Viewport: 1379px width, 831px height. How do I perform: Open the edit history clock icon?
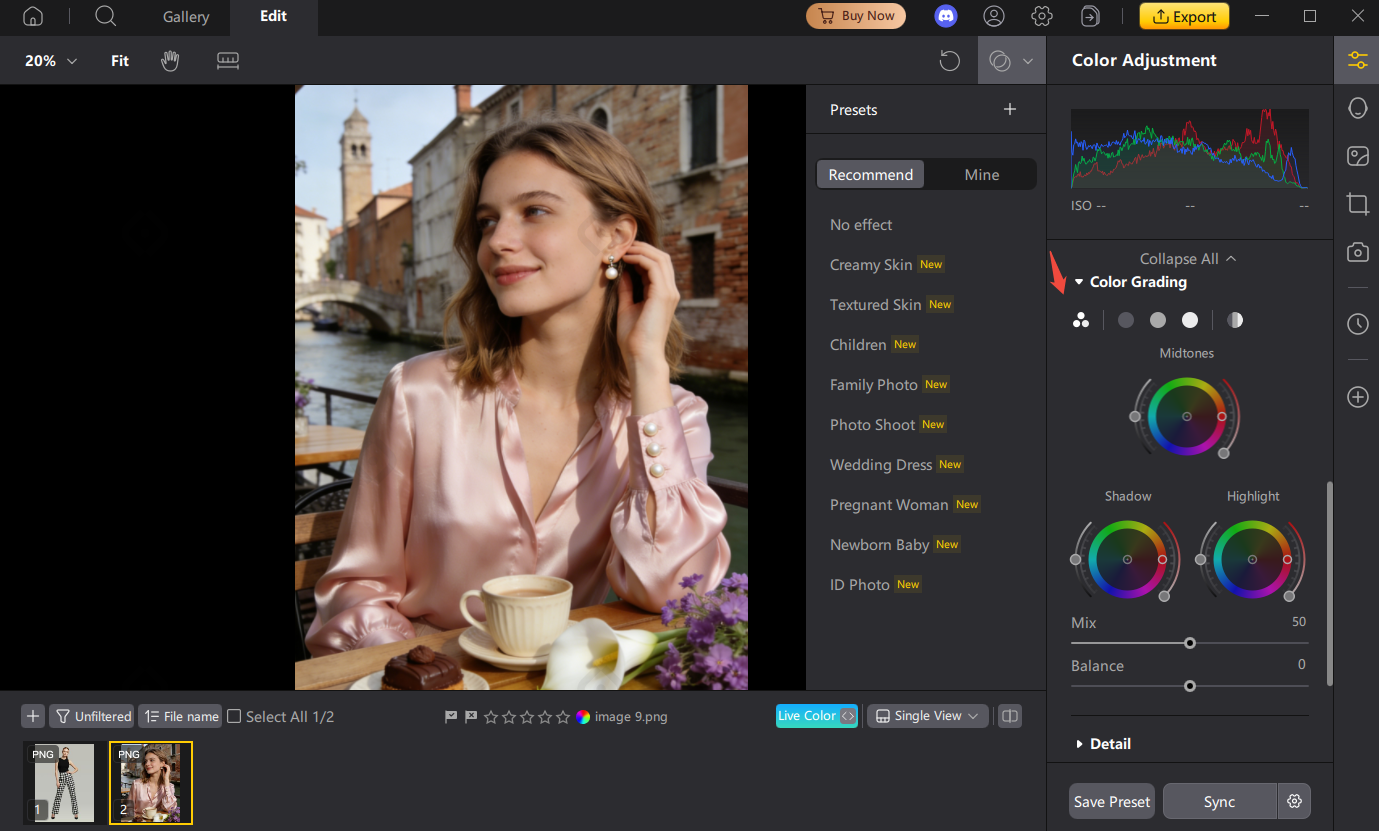click(1357, 324)
